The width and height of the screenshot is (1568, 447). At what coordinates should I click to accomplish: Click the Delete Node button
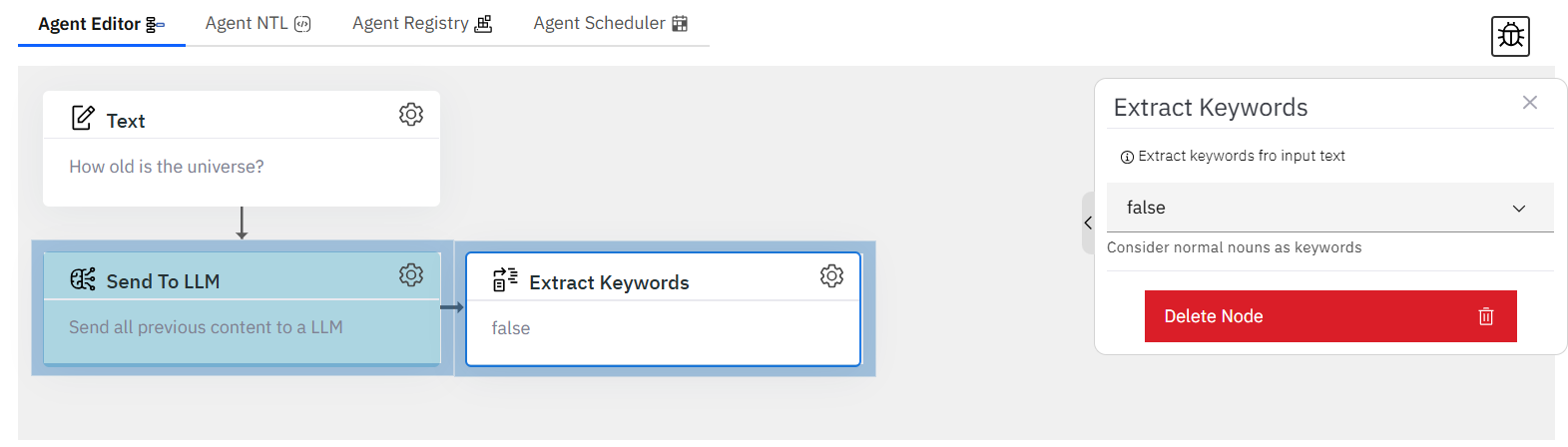coord(1330,316)
